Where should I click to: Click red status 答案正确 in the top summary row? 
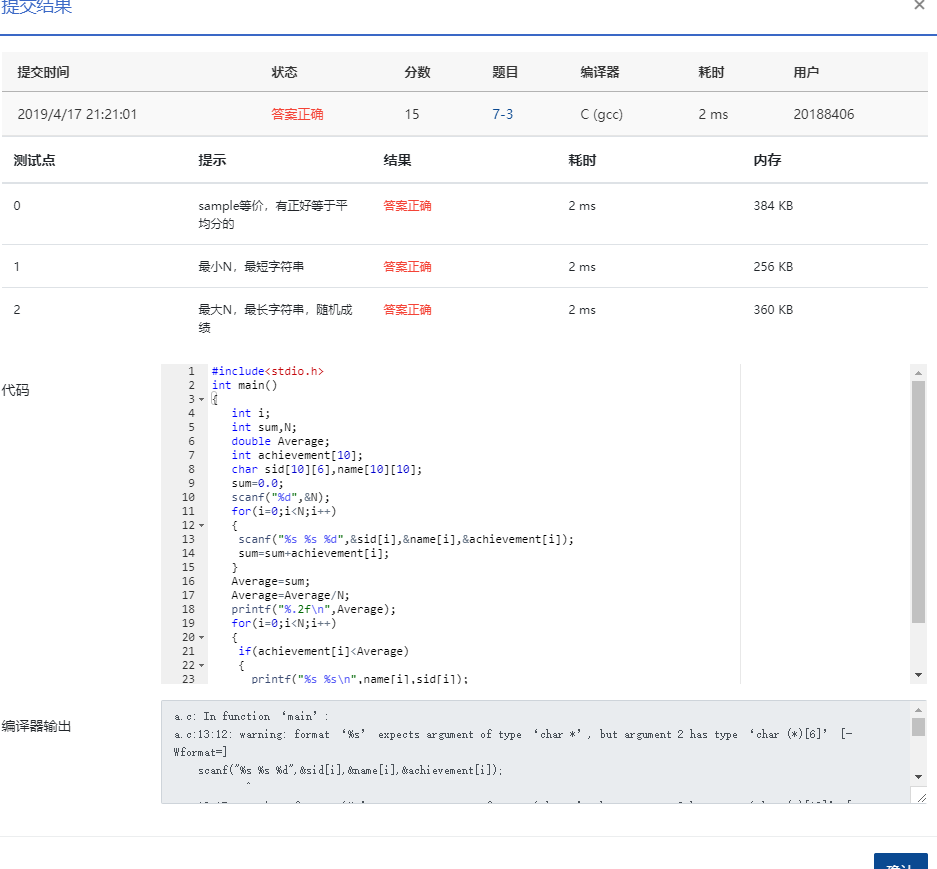click(297, 114)
